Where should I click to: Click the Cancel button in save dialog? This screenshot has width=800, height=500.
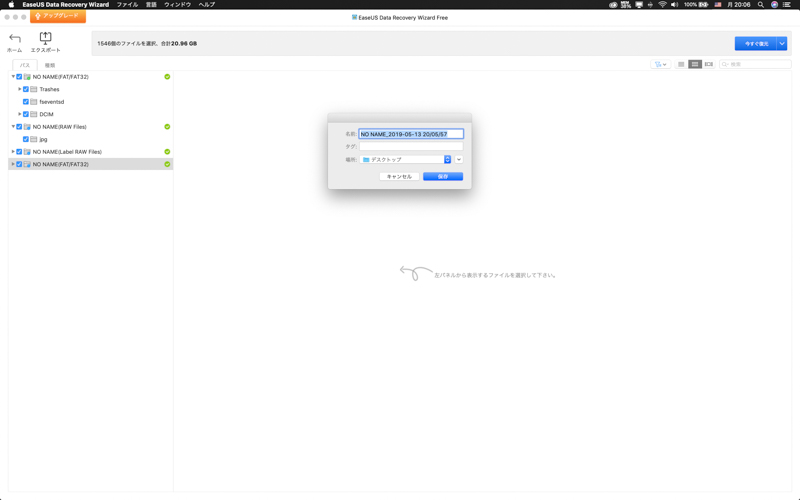tap(399, 177)
